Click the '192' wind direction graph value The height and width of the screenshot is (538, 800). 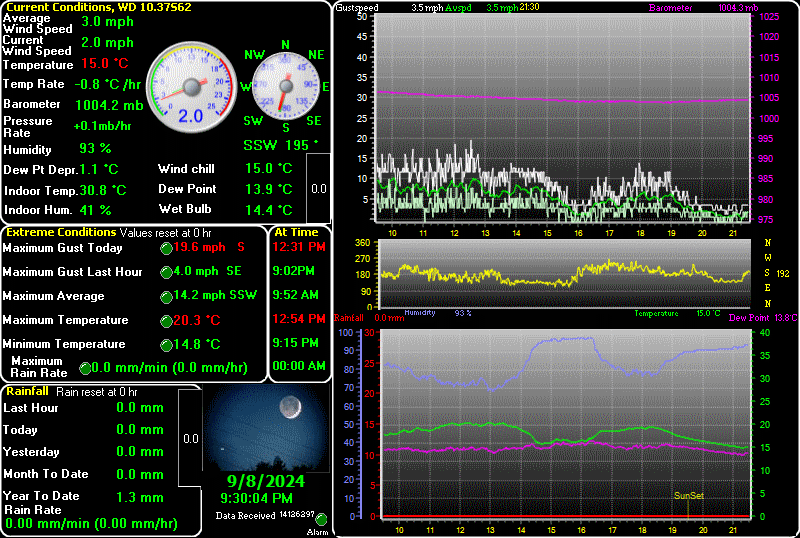783,274
